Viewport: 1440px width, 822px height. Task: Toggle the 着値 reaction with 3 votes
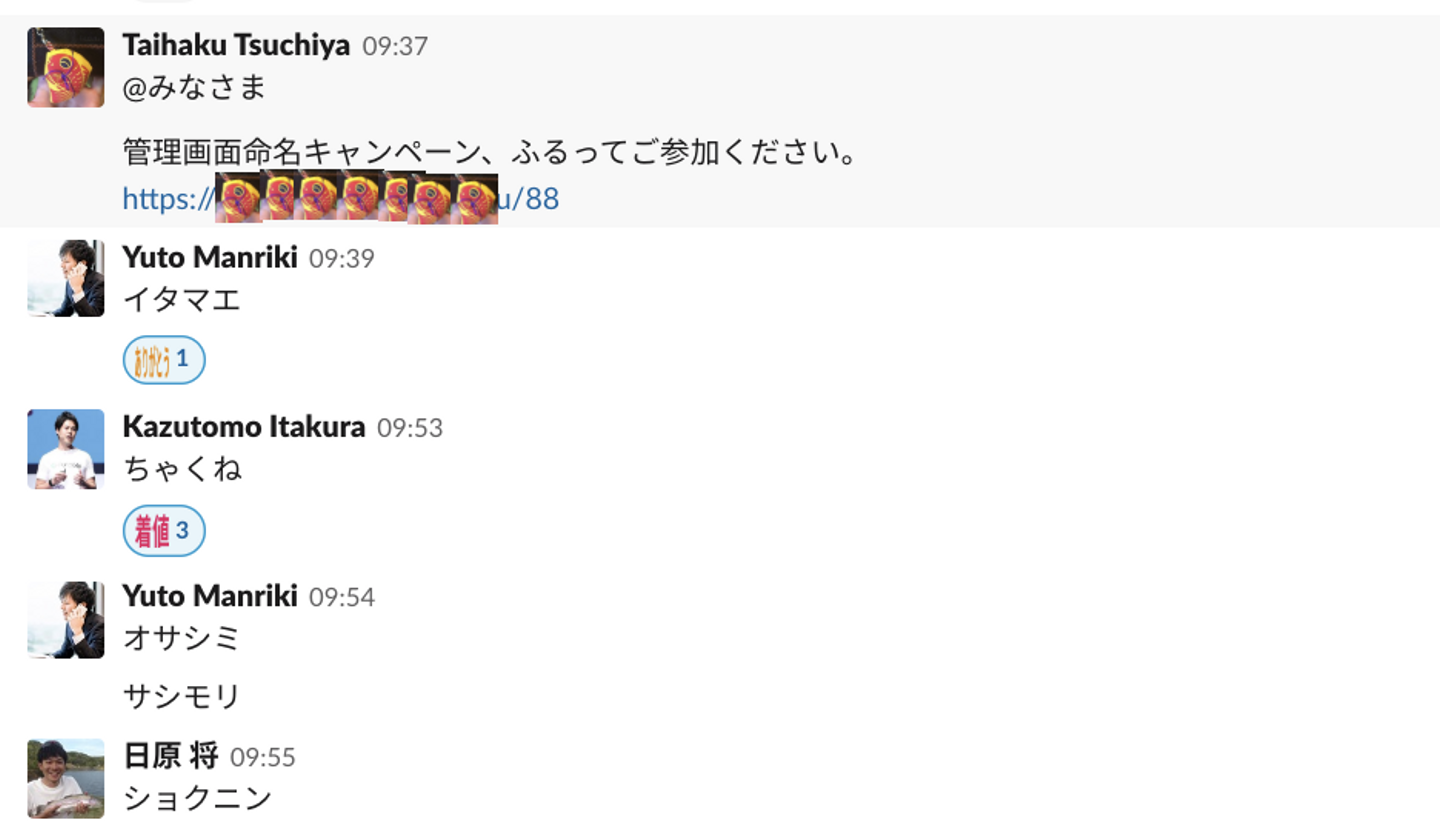click(x=164, y=530)
